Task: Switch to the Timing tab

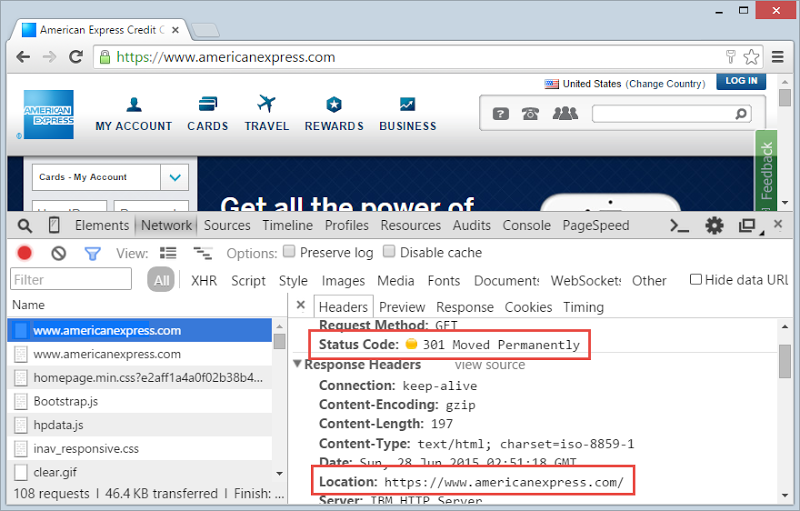Action: pyautogui.click(x=583, y=307)
